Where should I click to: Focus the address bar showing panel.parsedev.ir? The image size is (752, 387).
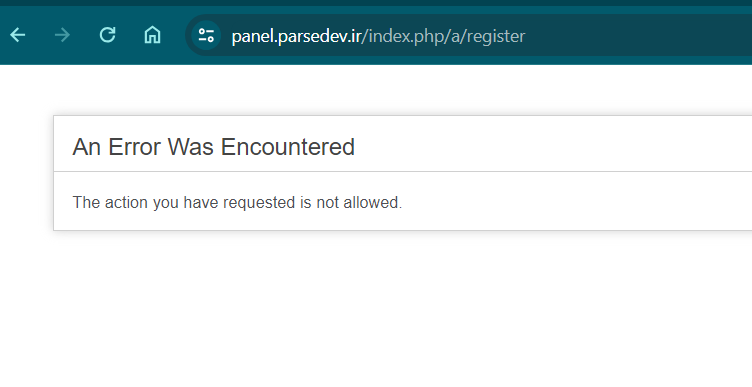470,35
